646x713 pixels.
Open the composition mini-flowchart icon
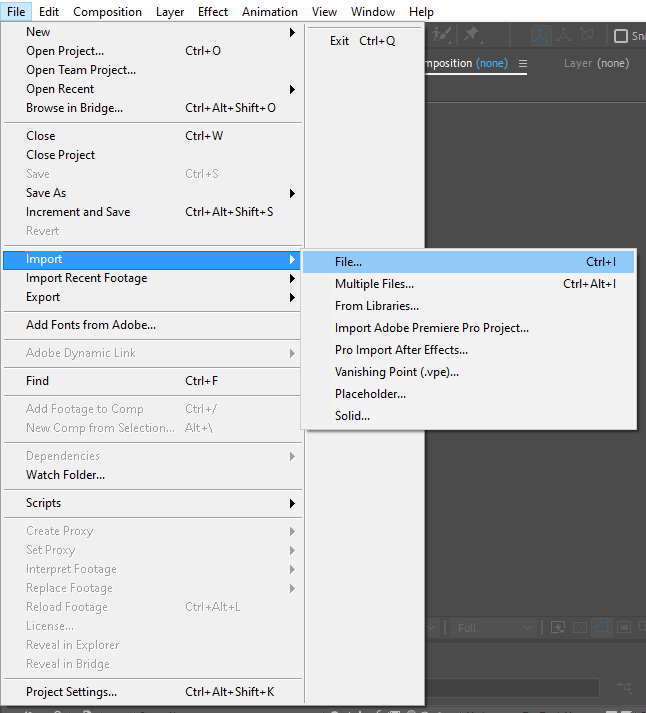point(625,688)
